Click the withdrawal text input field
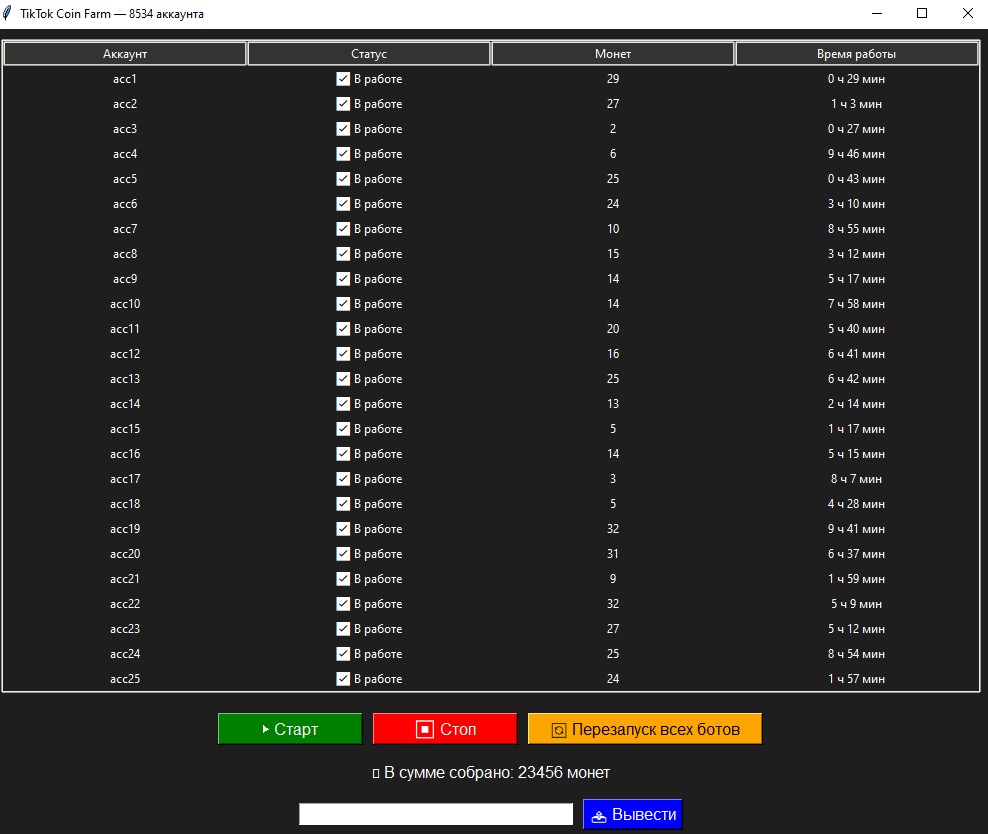This screenshot has width=988, height=834. click(436, 815)
